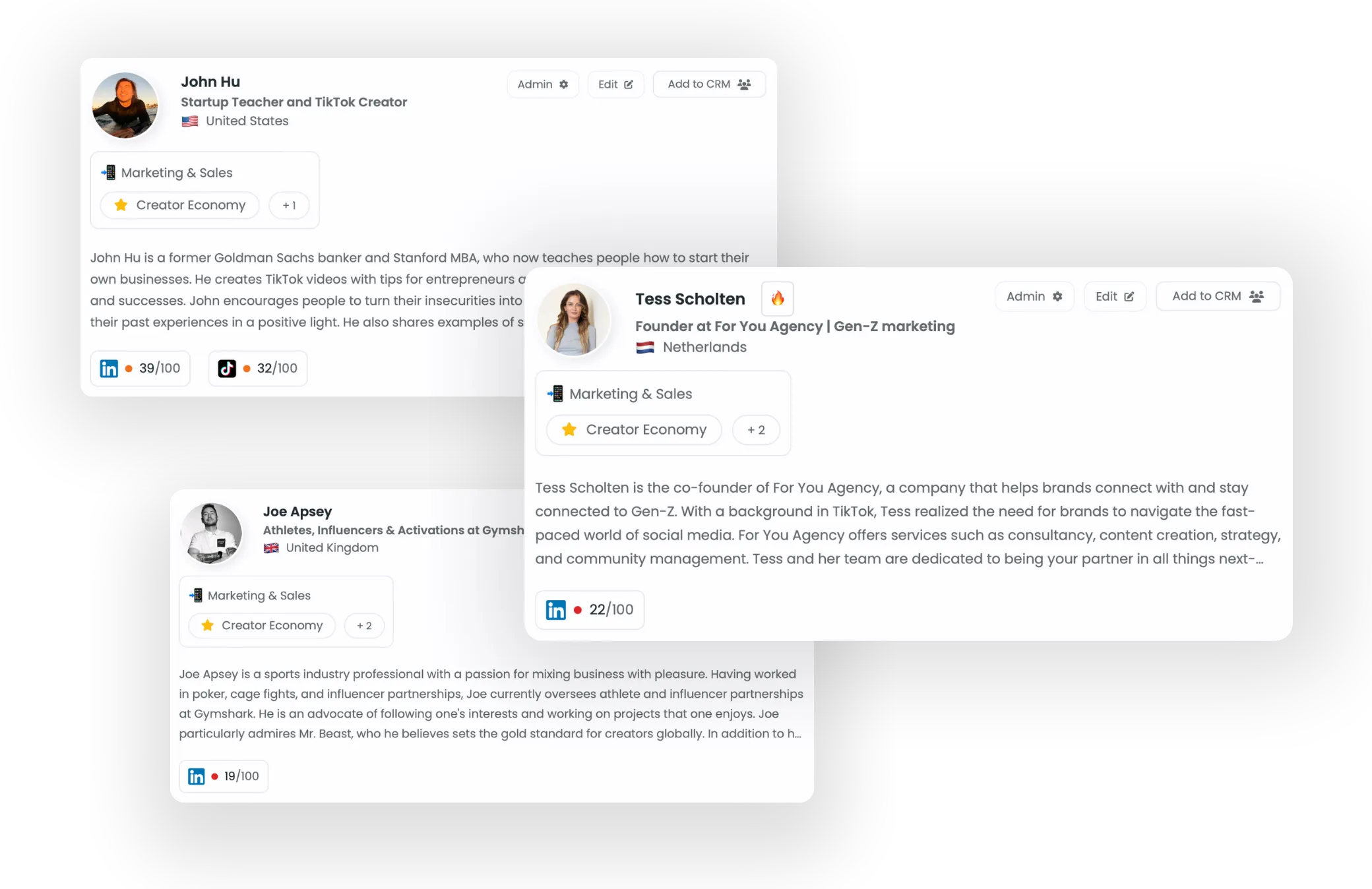Viewport: 1372px width, 889px height.
Task: Click Edit on John Hu's profile card
Action: [615, 84]
